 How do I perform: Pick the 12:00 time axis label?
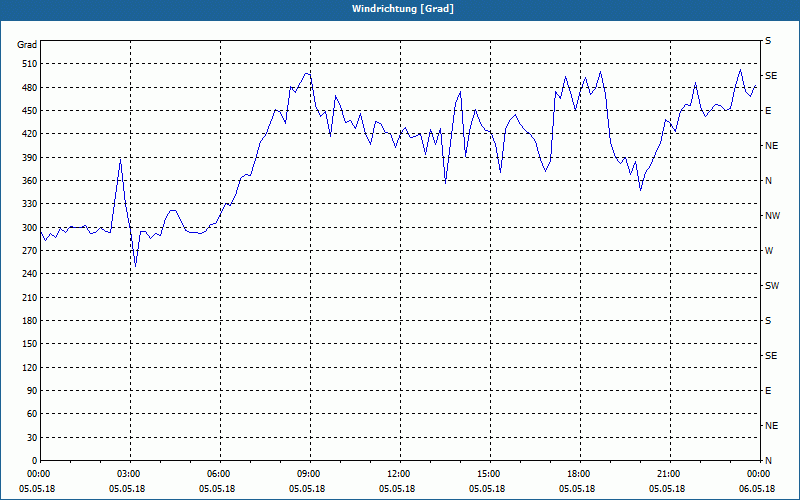pyautogui.click(x=401, y=473)
